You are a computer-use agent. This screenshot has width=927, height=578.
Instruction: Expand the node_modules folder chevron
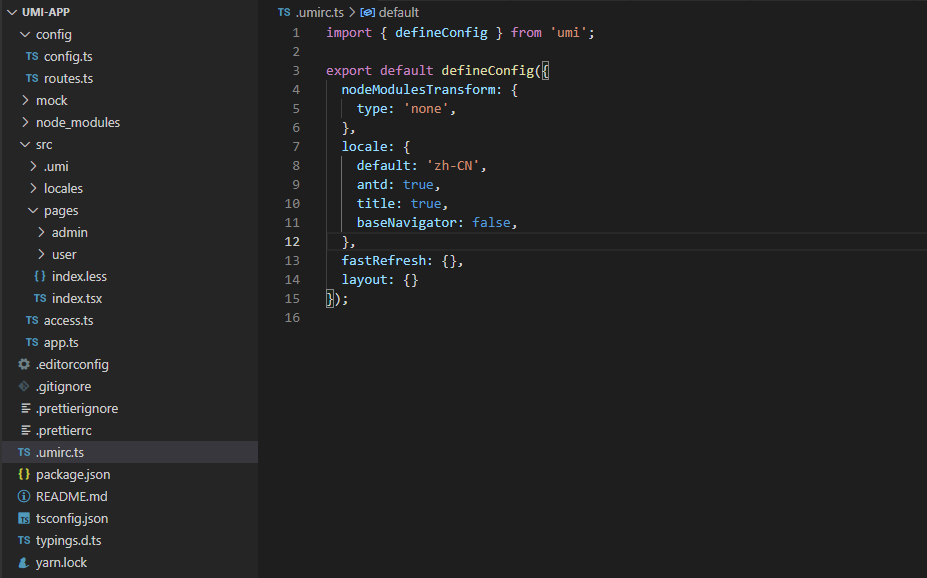click(25, 122)
